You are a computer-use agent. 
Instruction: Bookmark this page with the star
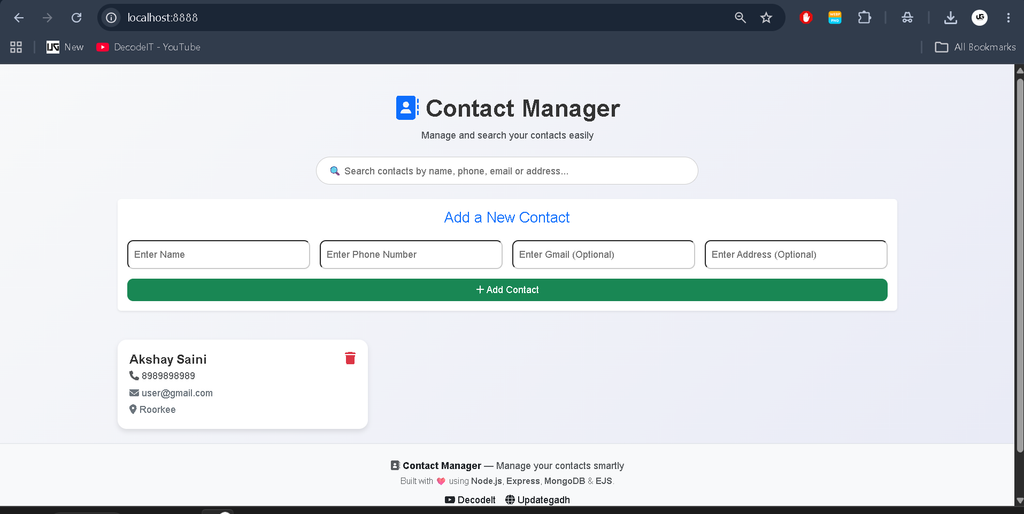[766, 18]
